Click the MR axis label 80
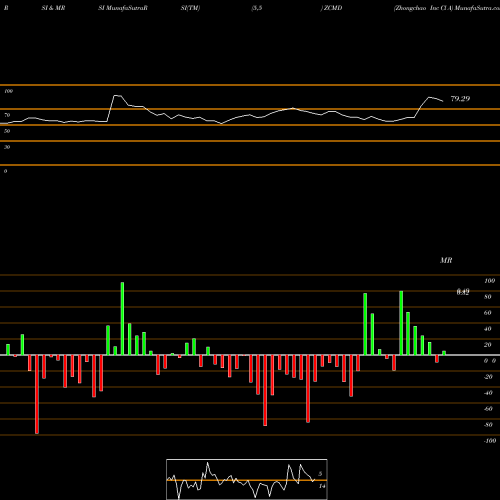The width and height of the screenshot is (500, 500). point(488,297)
